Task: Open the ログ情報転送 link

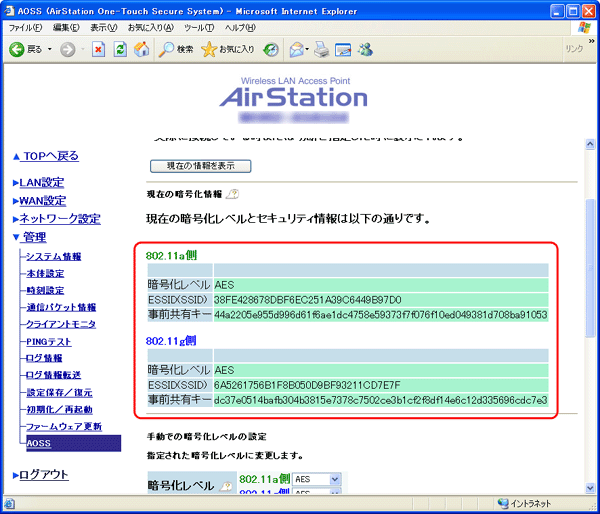Action: (54, 375)
